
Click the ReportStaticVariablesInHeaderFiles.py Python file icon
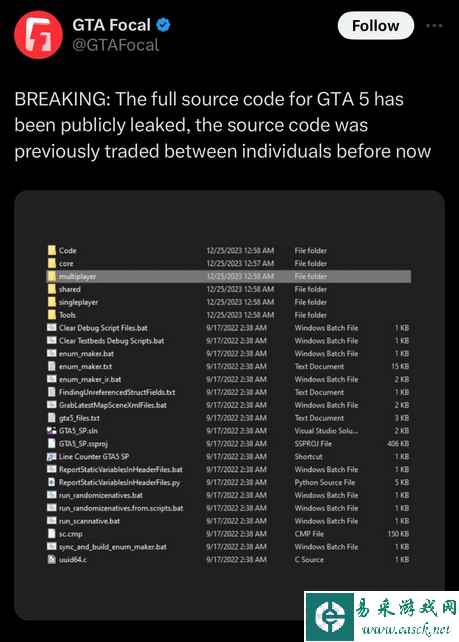[52, 482]
